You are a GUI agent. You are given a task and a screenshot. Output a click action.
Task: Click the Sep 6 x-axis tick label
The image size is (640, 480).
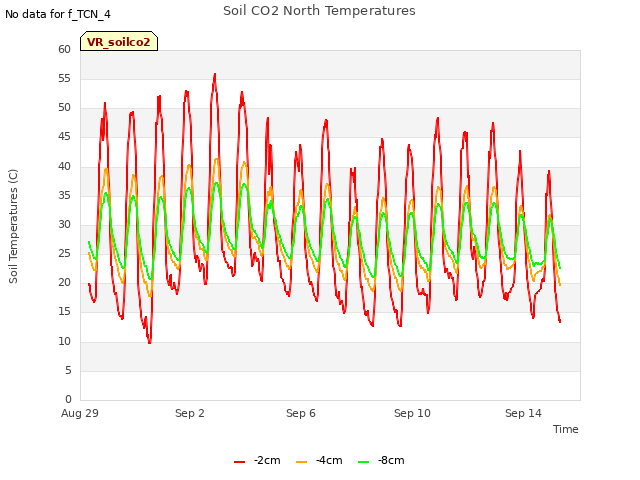click(x=301, y=413)
